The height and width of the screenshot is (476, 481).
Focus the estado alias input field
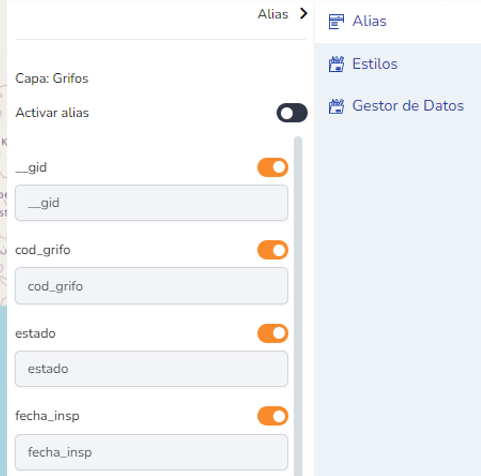(151, 369)
